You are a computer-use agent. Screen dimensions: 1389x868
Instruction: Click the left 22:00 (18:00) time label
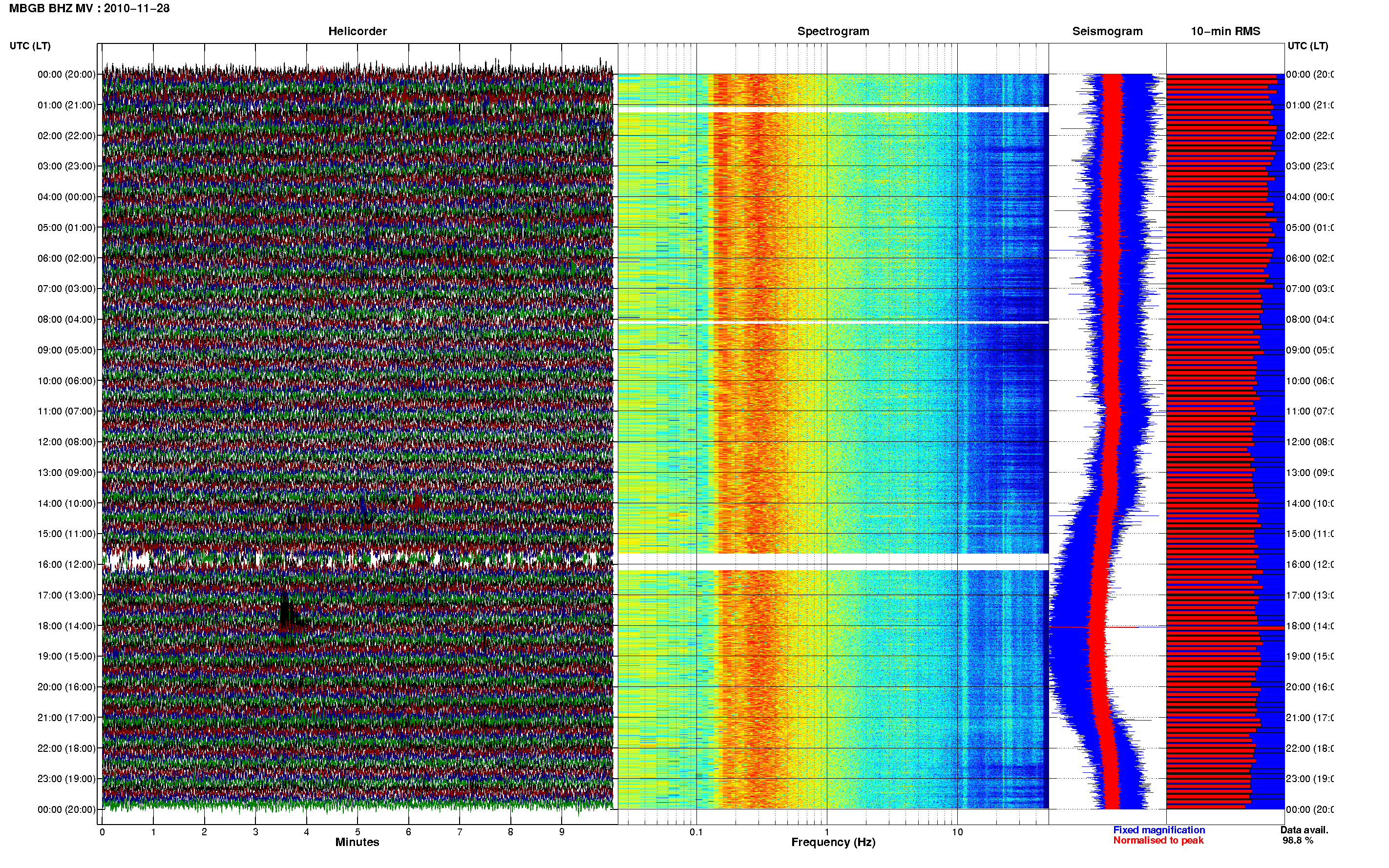pos(66,748)
